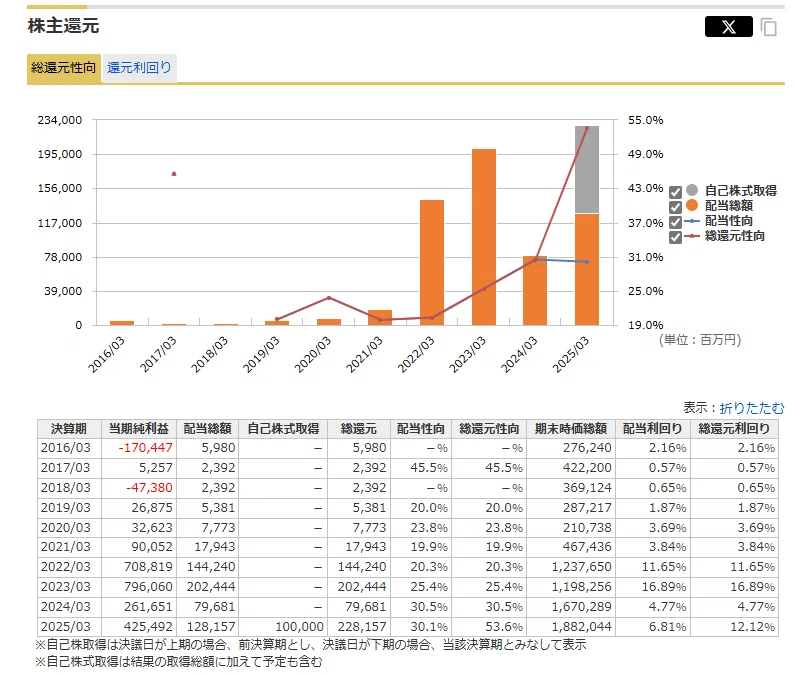
Task: Click the 2023/03 orange dividend bar
Action: 484,237
